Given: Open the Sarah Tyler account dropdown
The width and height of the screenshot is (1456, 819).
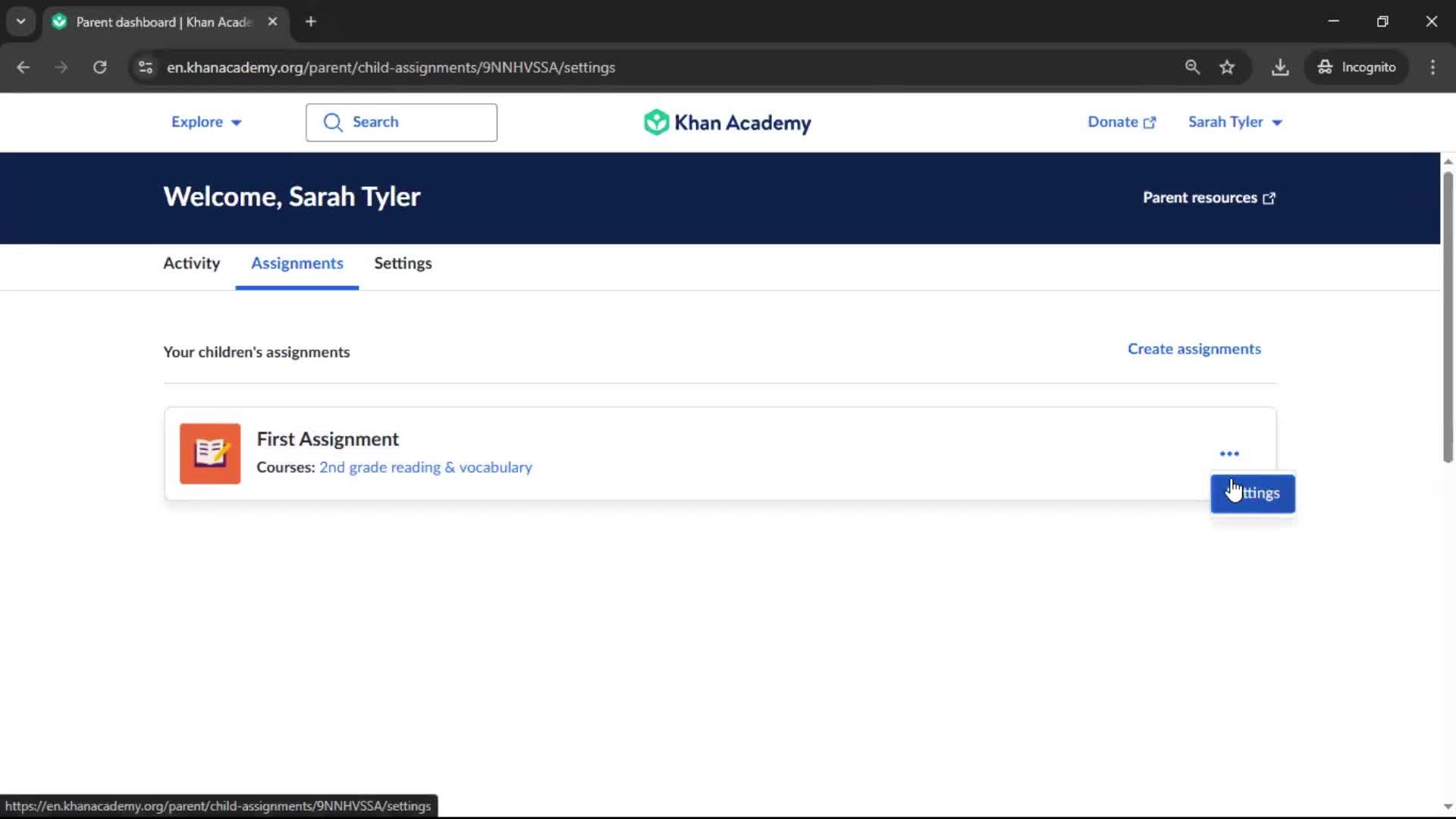Looking at the screenshot, I should (1235, 122).
